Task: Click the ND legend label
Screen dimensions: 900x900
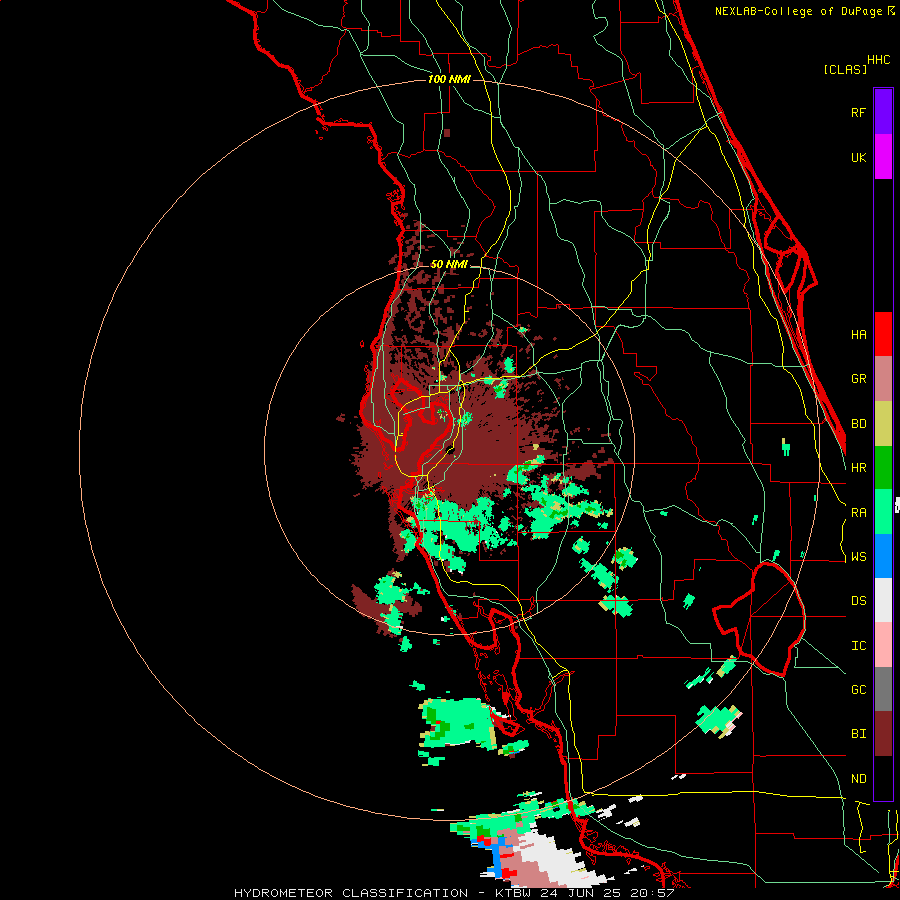Action: pos(859,779)
